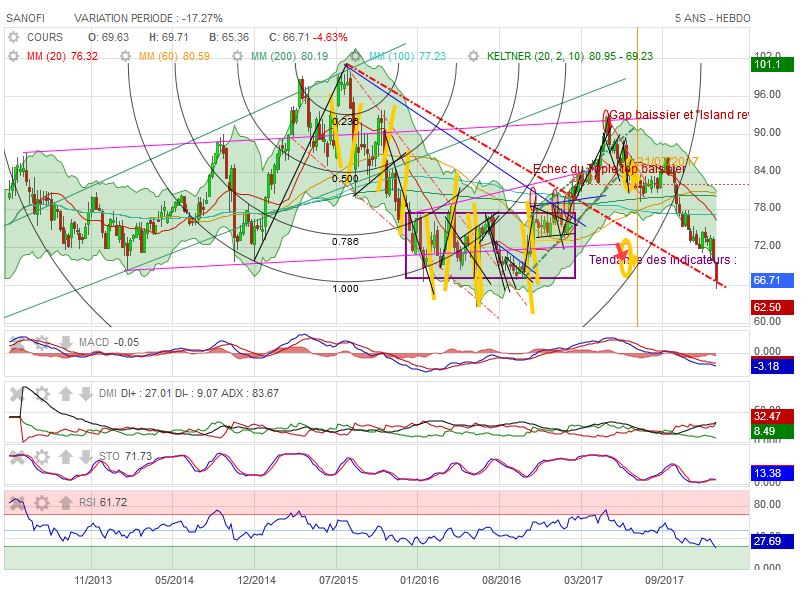
Task: Open settings gear for MM (200)
Action: (x=238, y=56)
